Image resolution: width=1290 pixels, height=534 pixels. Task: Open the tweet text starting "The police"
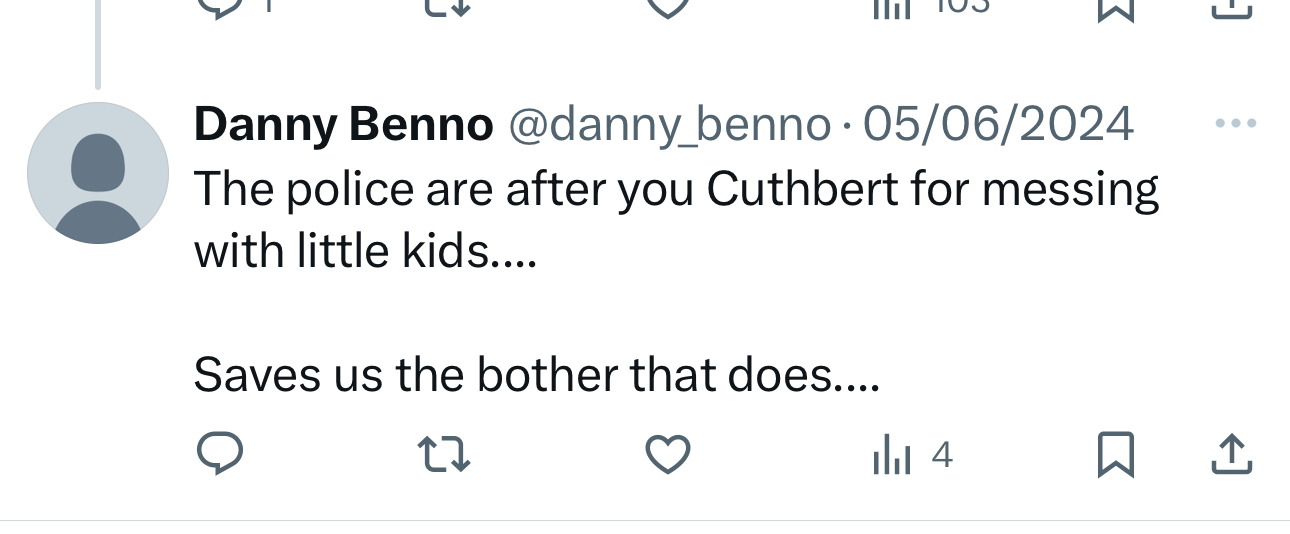point(675,188)
